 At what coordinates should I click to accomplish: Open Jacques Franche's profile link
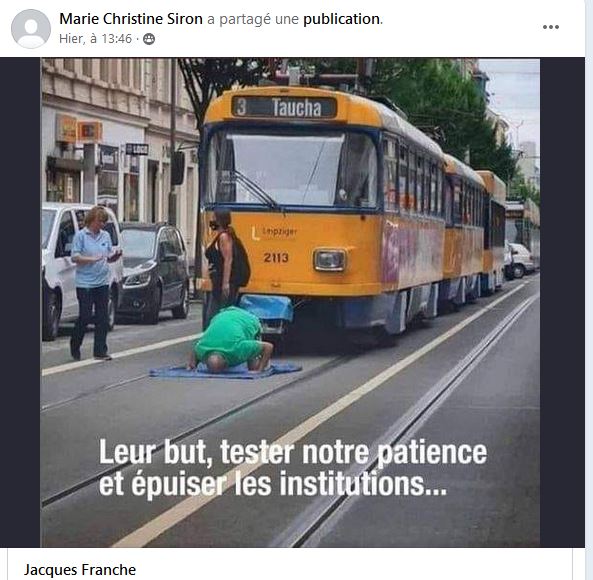click(80, 570)
